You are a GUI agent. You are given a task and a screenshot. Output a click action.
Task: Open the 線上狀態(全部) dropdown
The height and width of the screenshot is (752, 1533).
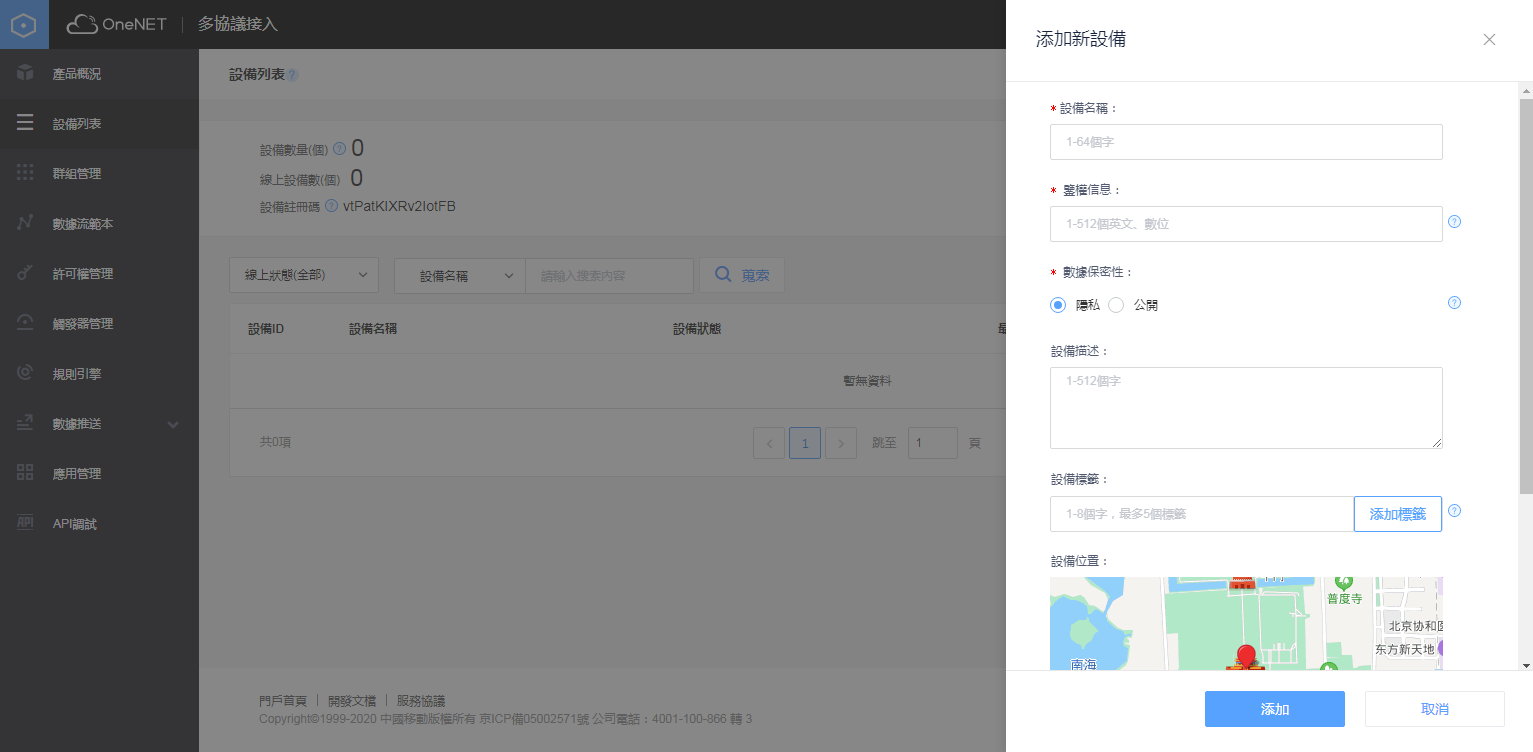(x=304, y=275)
